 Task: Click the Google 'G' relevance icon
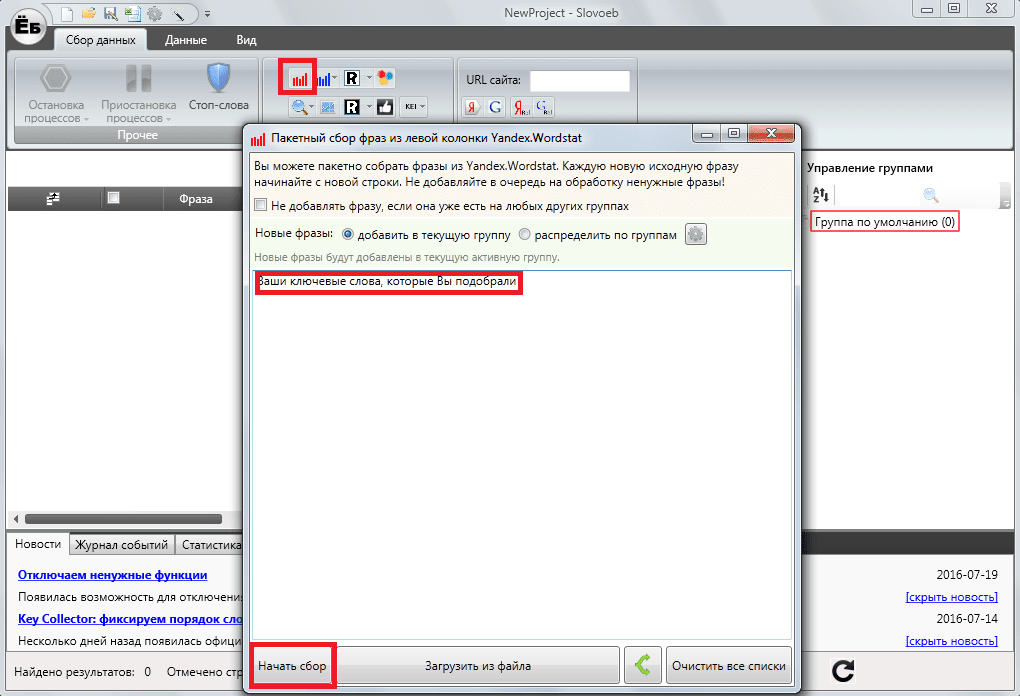tap(496, 107)
